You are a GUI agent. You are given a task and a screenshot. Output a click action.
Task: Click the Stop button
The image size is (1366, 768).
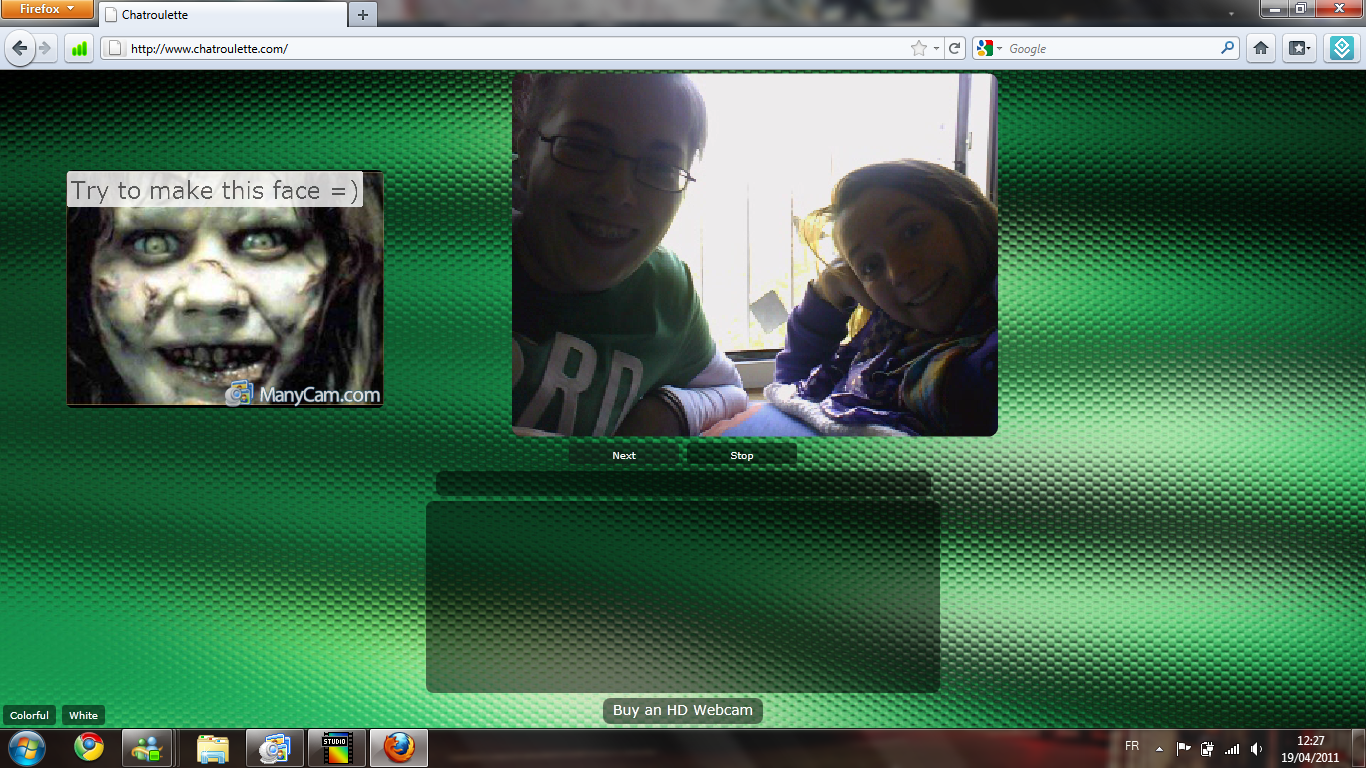click(x=742, y=455)
